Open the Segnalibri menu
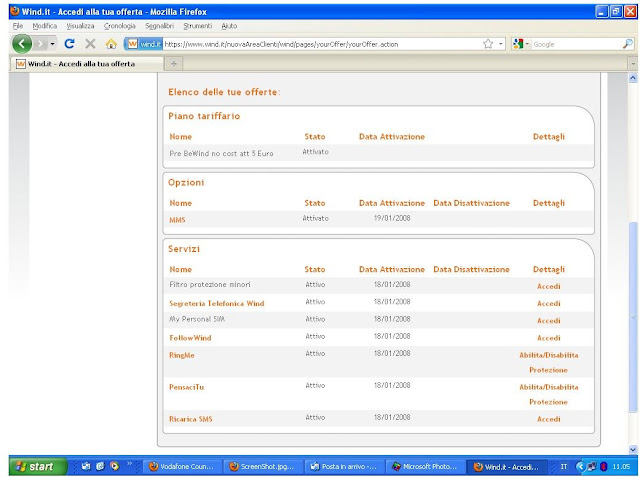 point(160,26)
